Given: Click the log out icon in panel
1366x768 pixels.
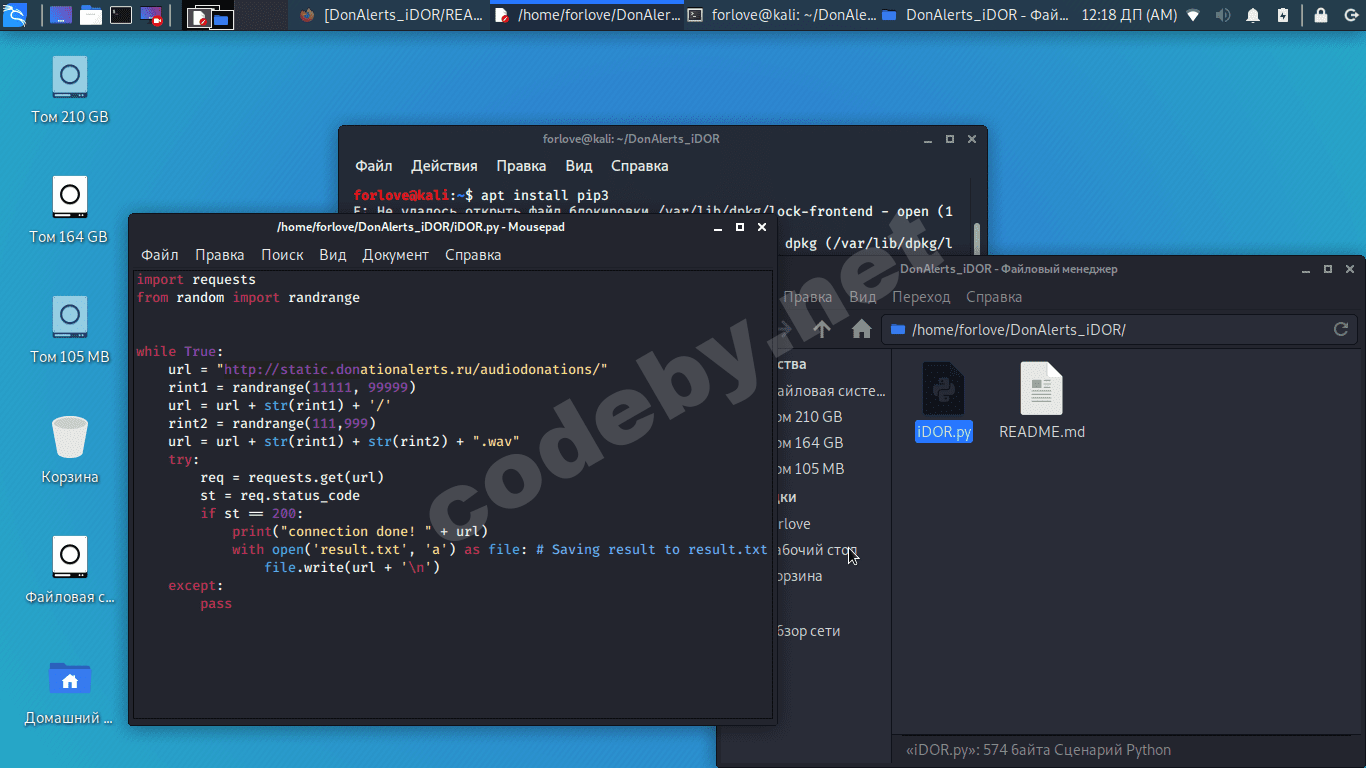Looking at the screenshot, I should (1349, 15).
